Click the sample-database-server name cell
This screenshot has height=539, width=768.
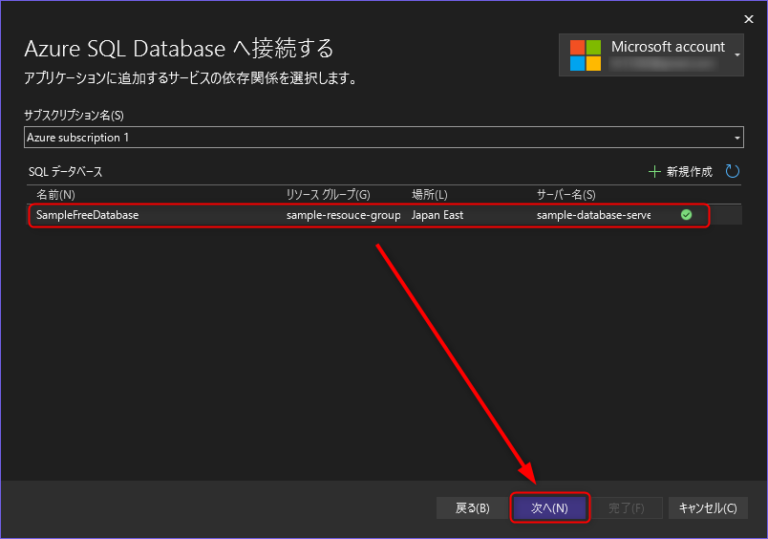coord(593,215)
